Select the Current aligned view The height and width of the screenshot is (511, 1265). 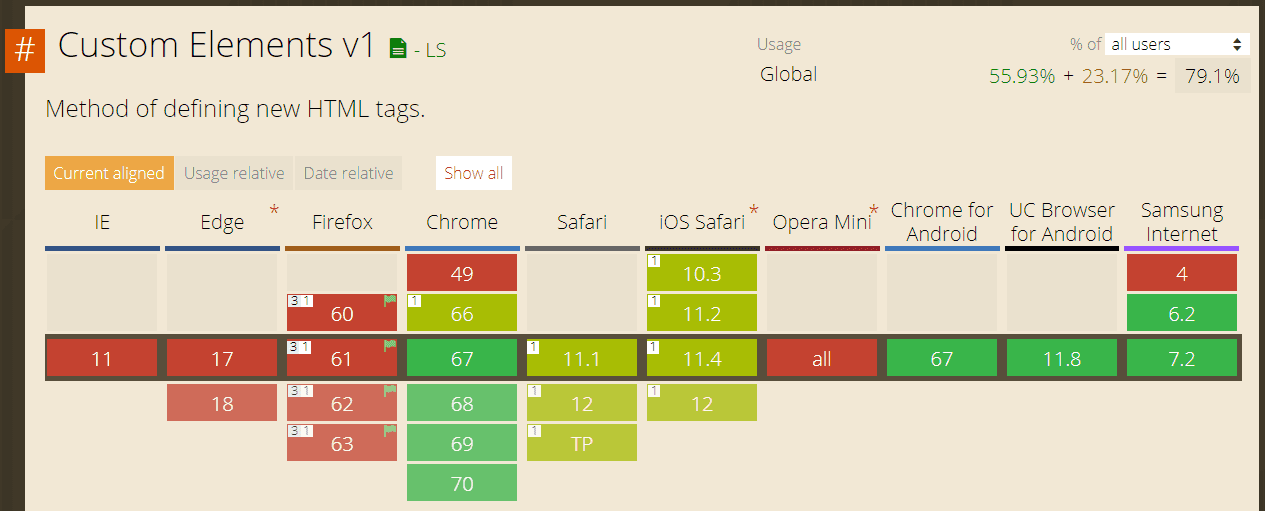tap(109, 173)
